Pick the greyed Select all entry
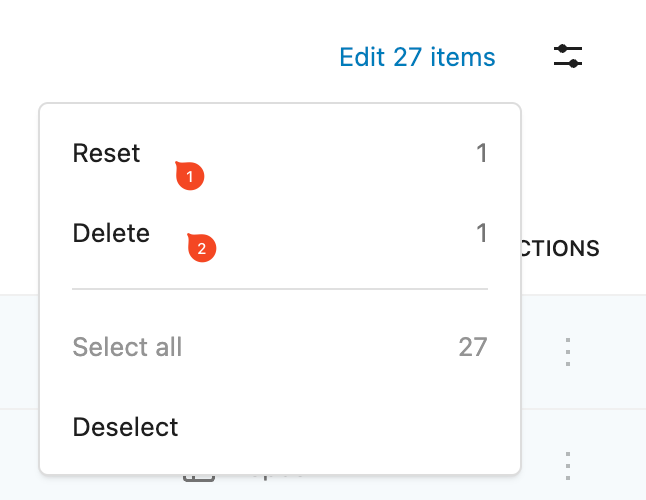 click(280, 347)
